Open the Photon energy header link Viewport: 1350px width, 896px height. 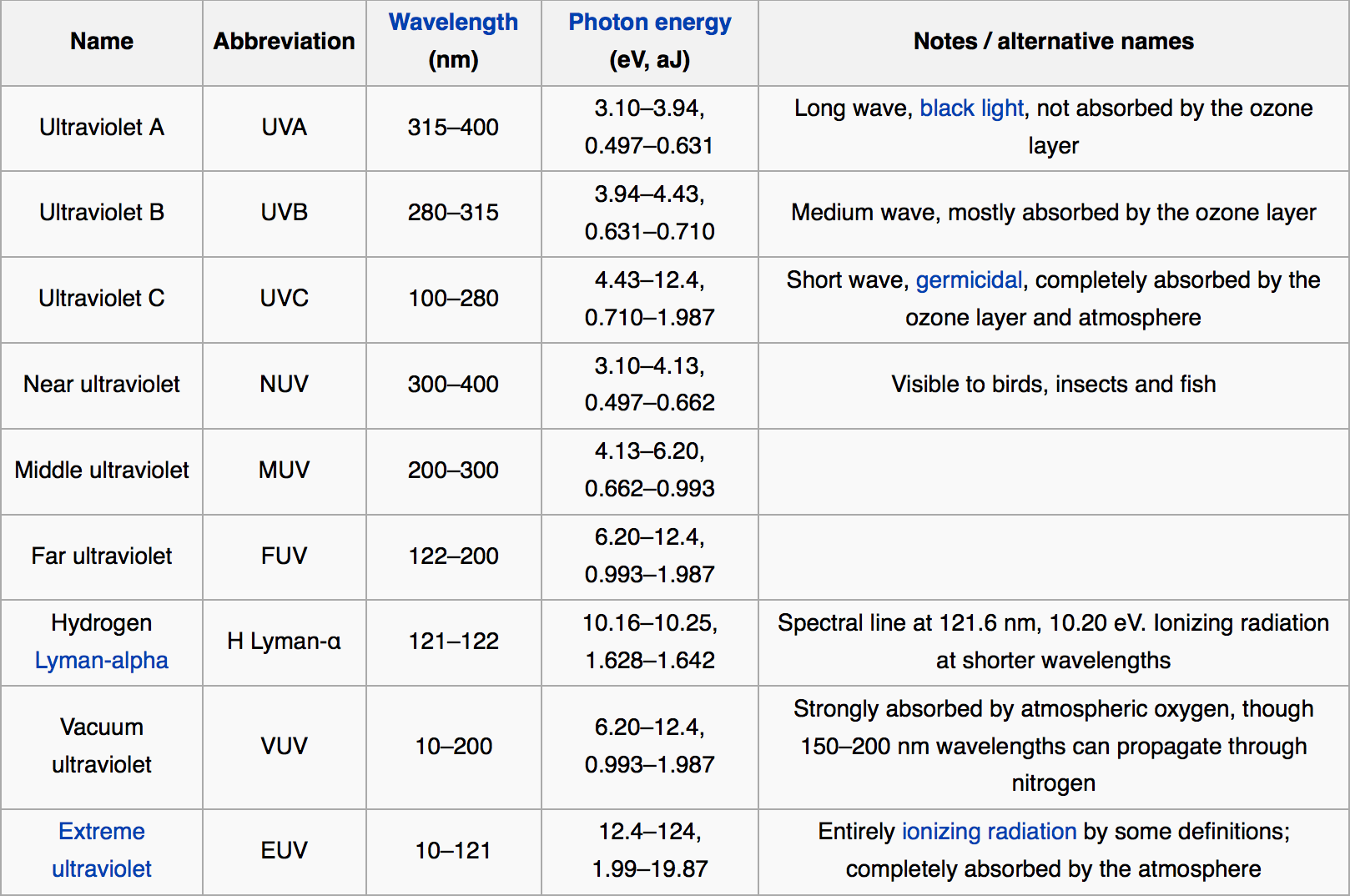point(650,23)
